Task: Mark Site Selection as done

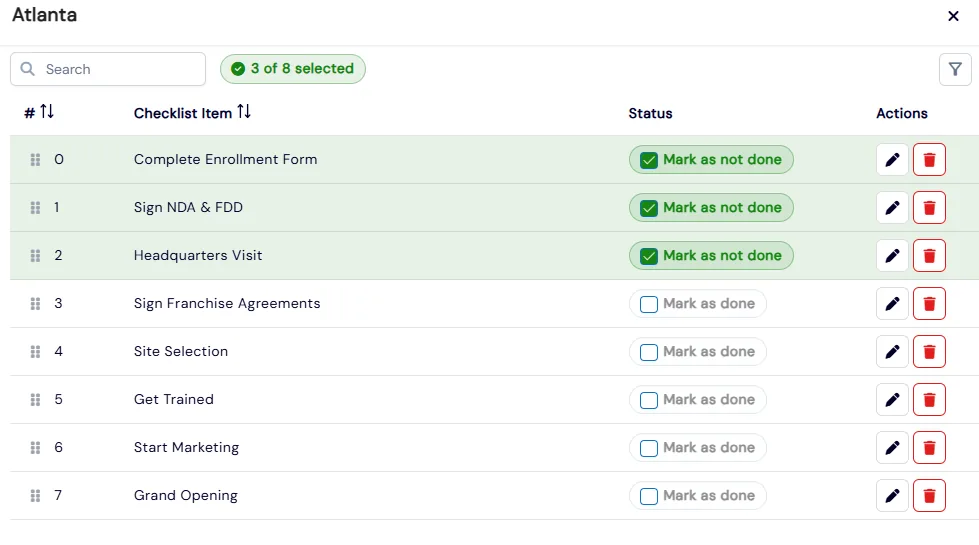Action: click(697, 352)
